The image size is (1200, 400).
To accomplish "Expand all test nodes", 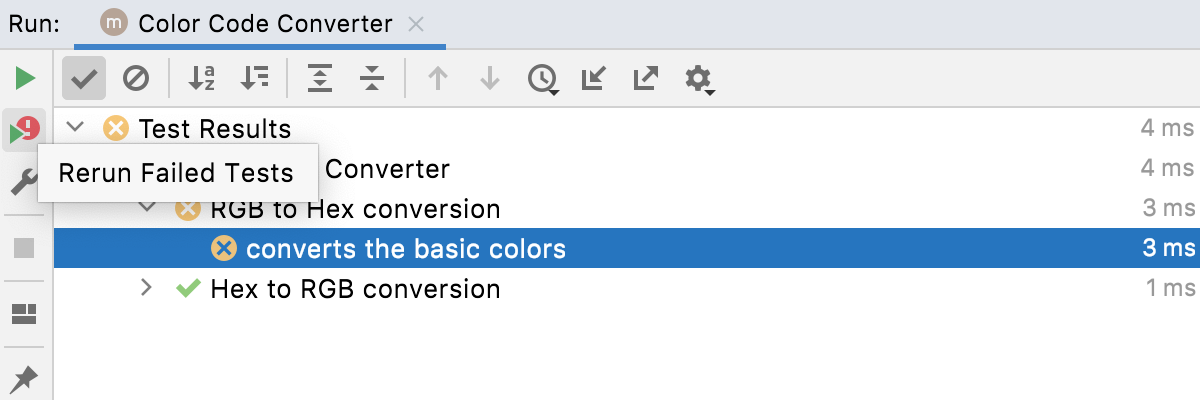I will [320, 78].
